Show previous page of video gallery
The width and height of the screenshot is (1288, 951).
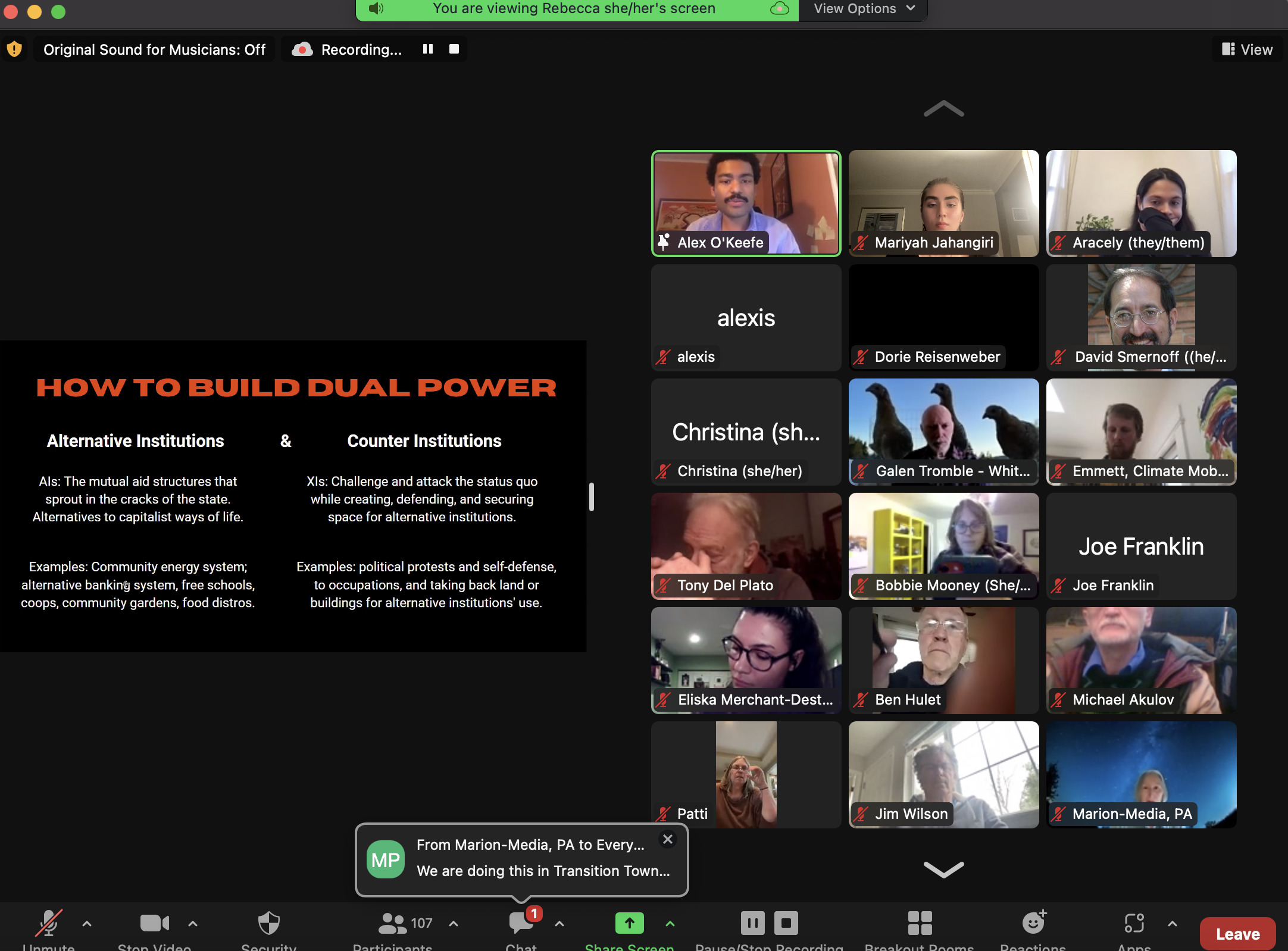pyautogui.click(x=944, y=109)
